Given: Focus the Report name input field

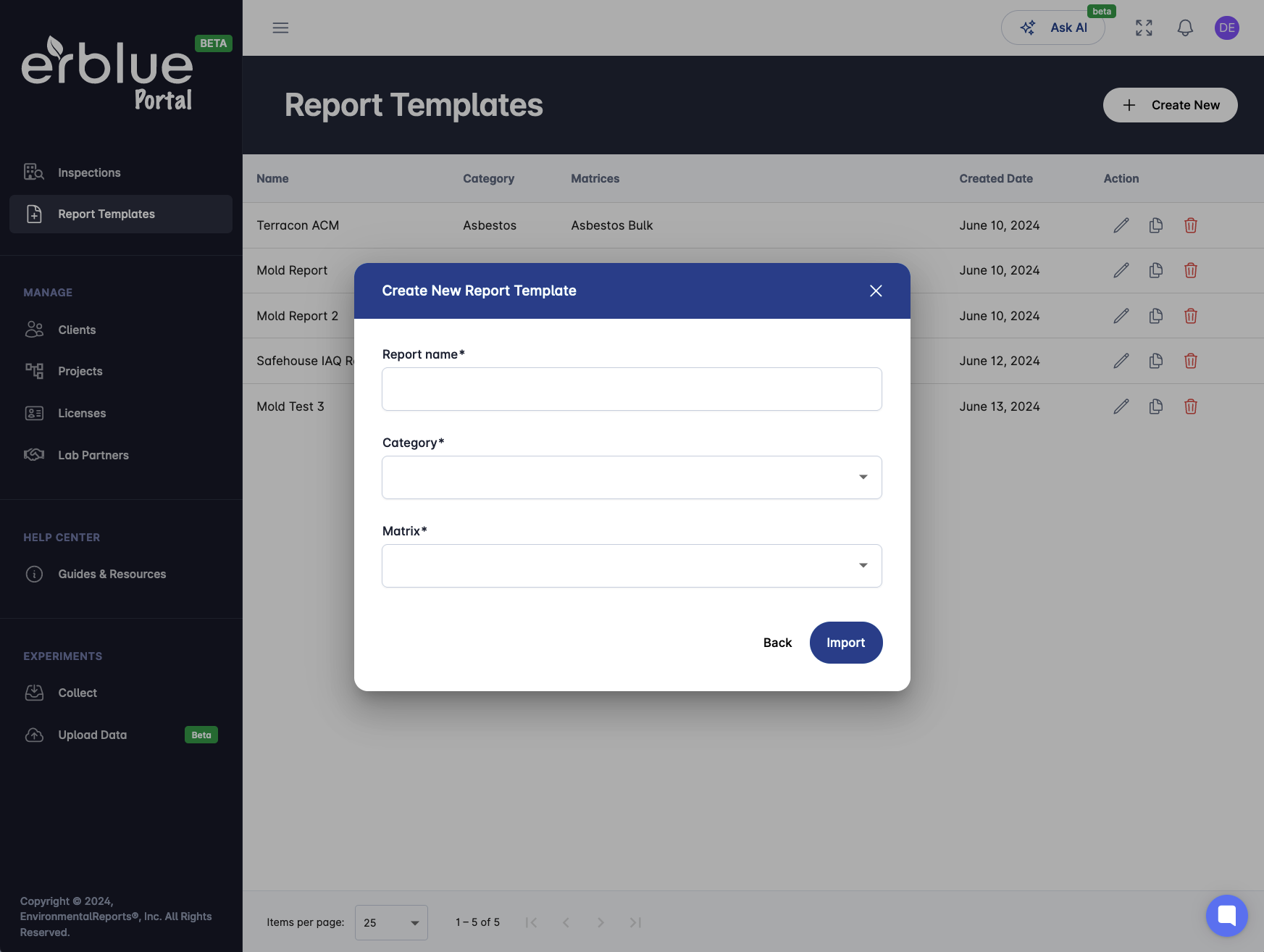Looking at the screenshot, I should click(x=632, y=389).
